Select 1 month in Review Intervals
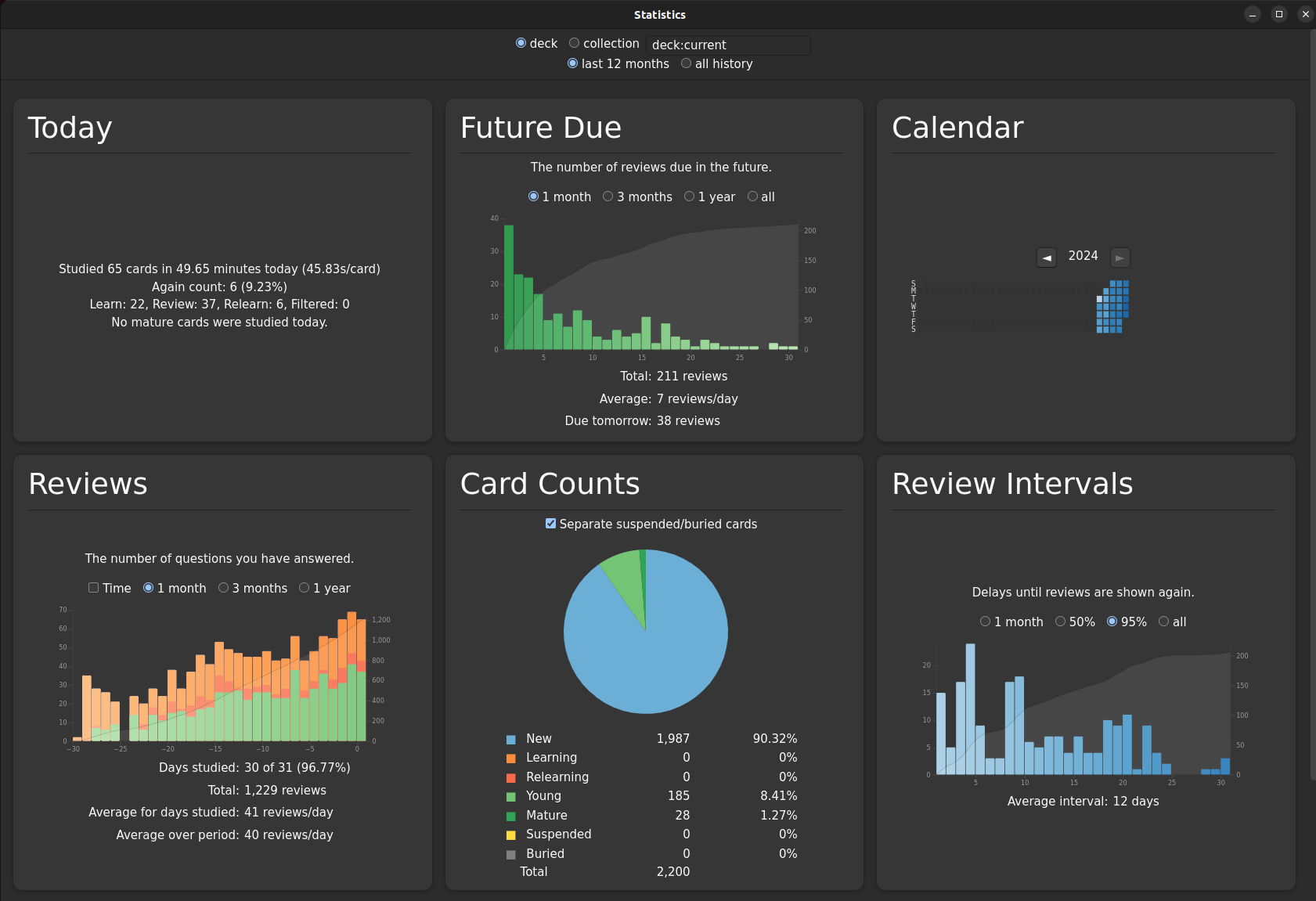The width and height of the screenshot is (1316, 901). tap(985, 622)
